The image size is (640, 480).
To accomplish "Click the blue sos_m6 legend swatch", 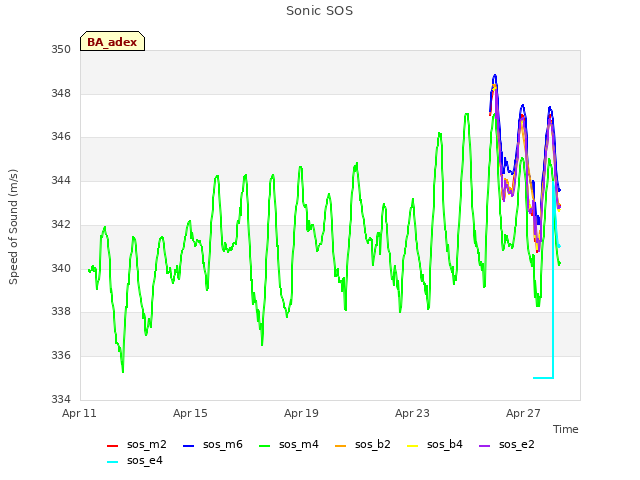I will 188,446.
